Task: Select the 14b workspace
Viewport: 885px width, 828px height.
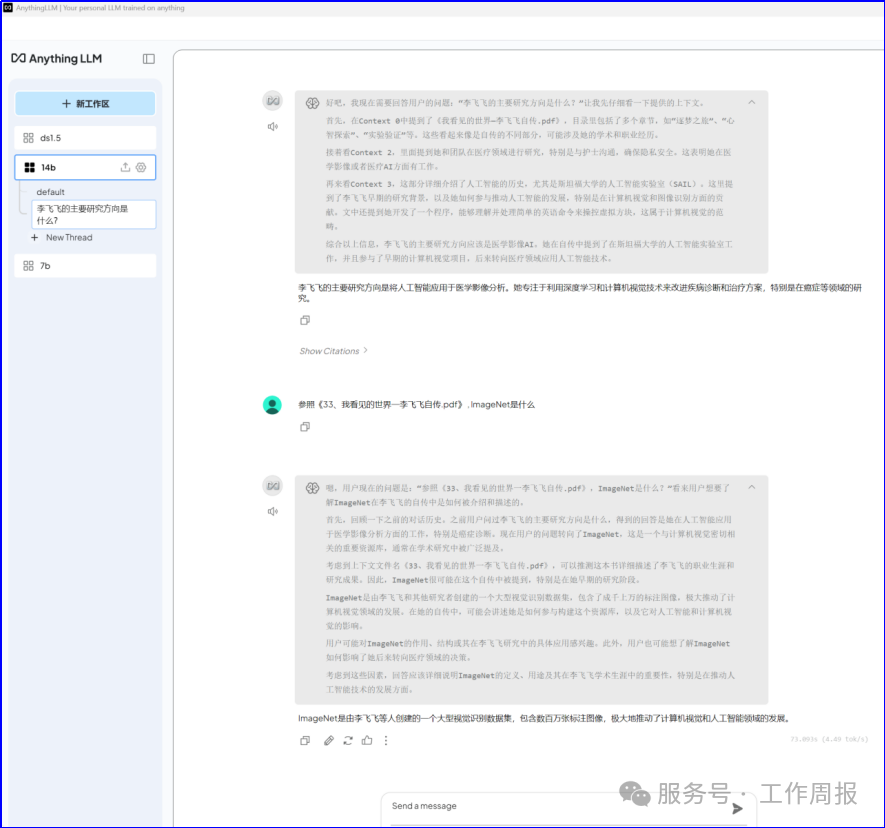Action: coord(85,167)
